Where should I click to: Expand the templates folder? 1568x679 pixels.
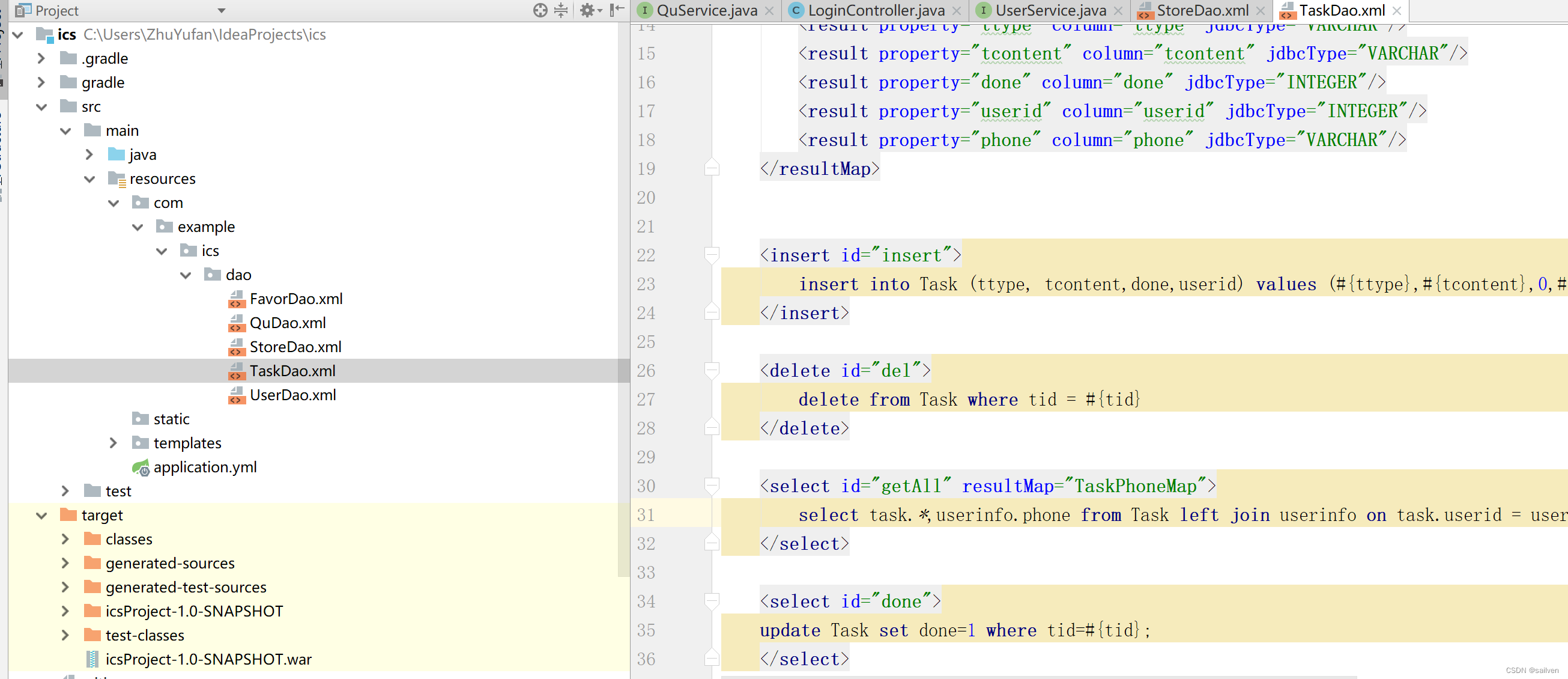(114, 443)
